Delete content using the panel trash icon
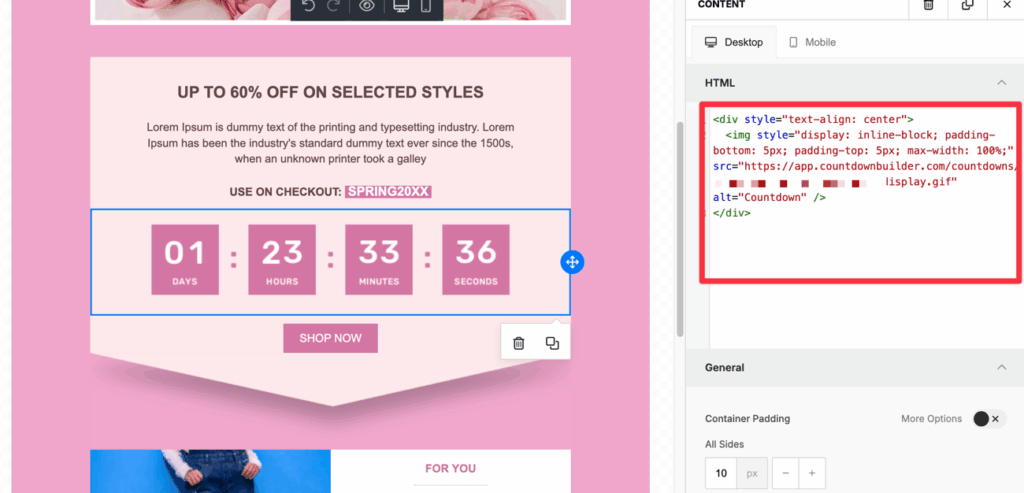This screenshot has height=493, width=1024. [928, 5]
